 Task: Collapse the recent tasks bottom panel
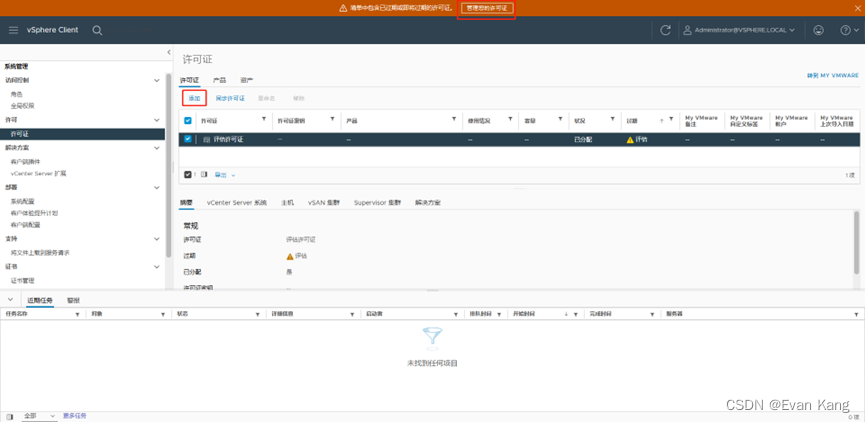click(x=10, y=299)
